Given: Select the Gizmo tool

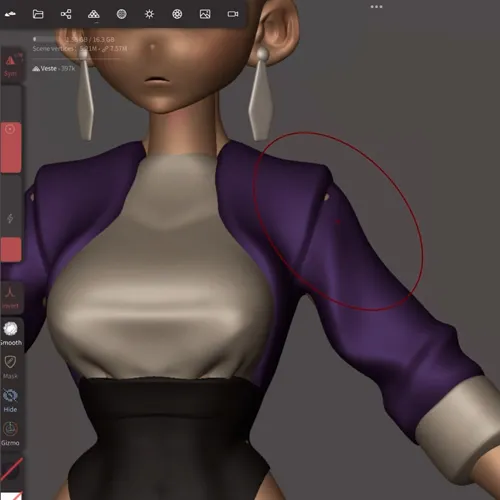Looking at the screenshot, I should click(x=10, y=433).
